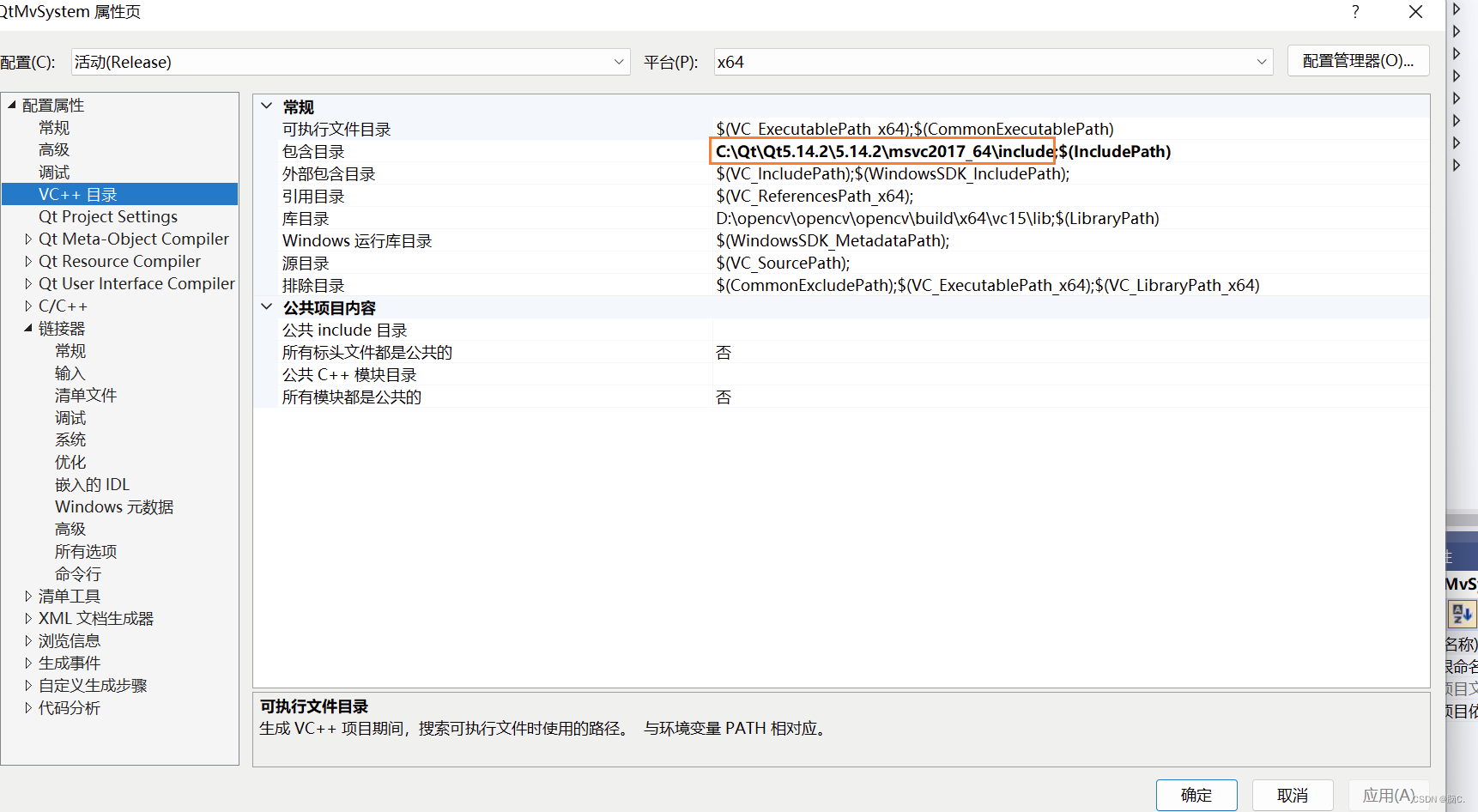Viewport: 1478px width, 812px height.
Task: Expand XML 文档生成器 node
Action: (x=28, y=618)
